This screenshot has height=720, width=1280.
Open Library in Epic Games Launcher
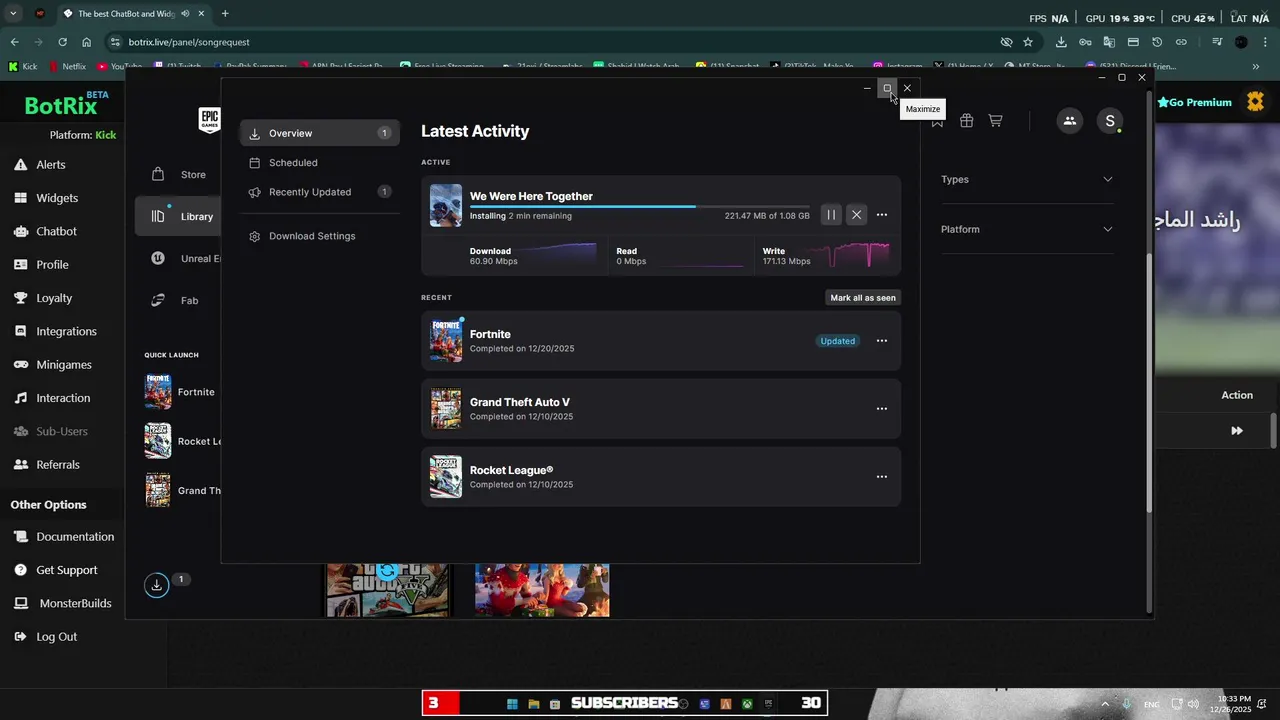click(178, 216)
